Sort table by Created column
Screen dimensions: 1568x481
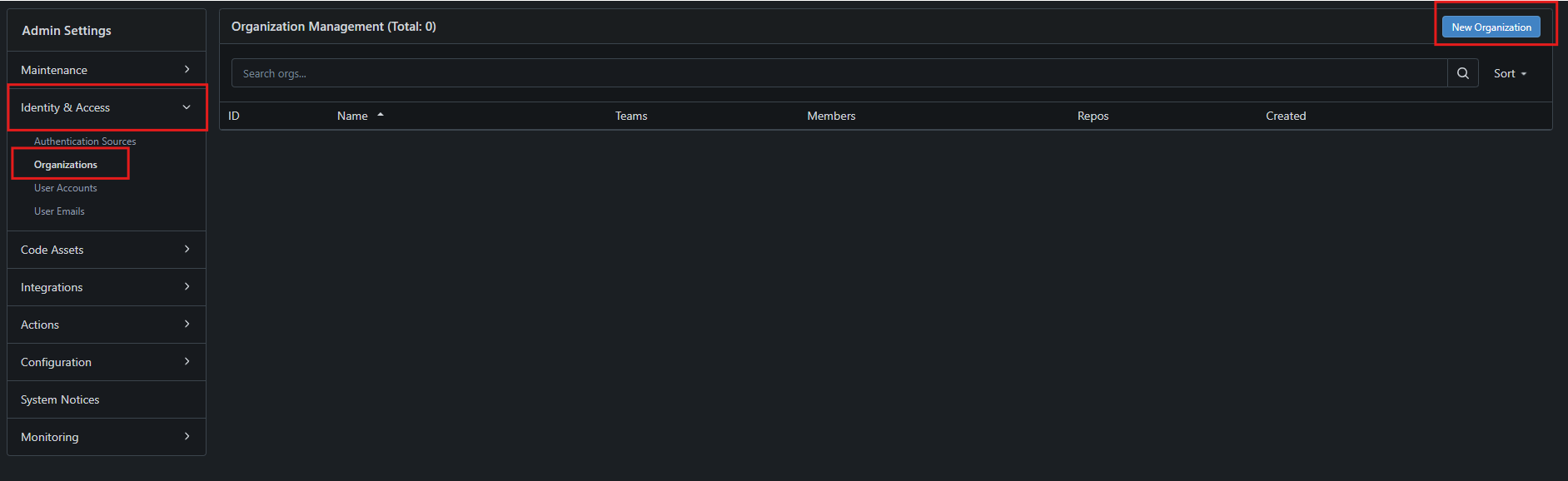[x=1286, y=116]
